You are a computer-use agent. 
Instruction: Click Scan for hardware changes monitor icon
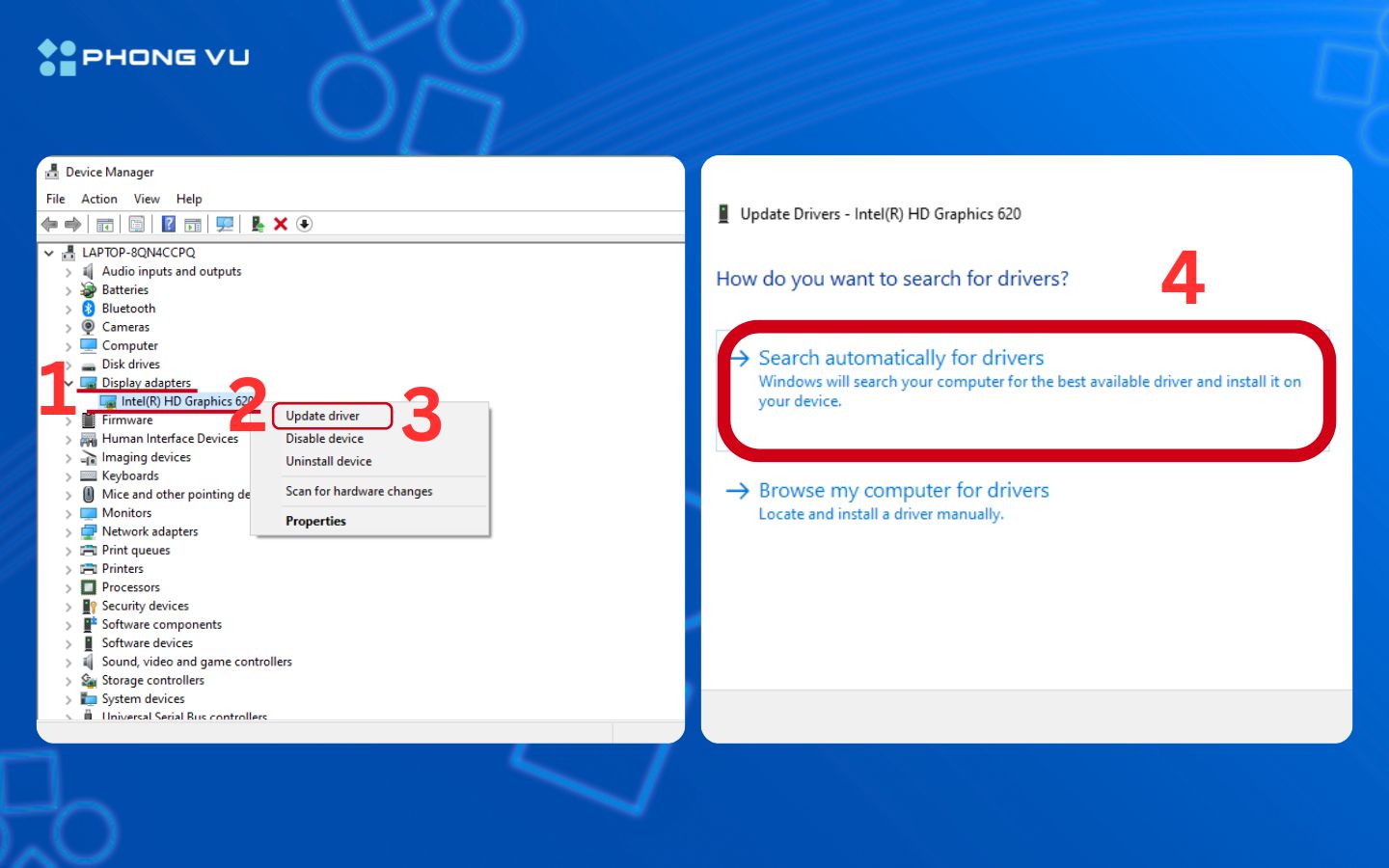(225, 225)
